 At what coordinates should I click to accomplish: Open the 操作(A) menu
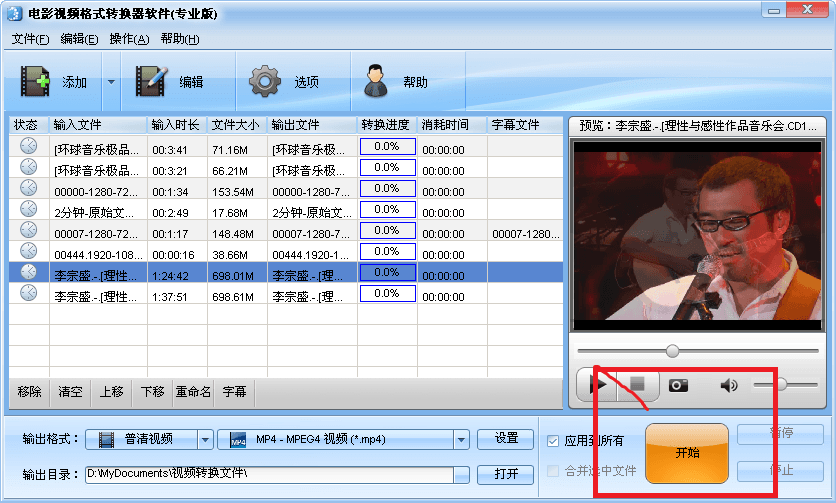[129, 39]
